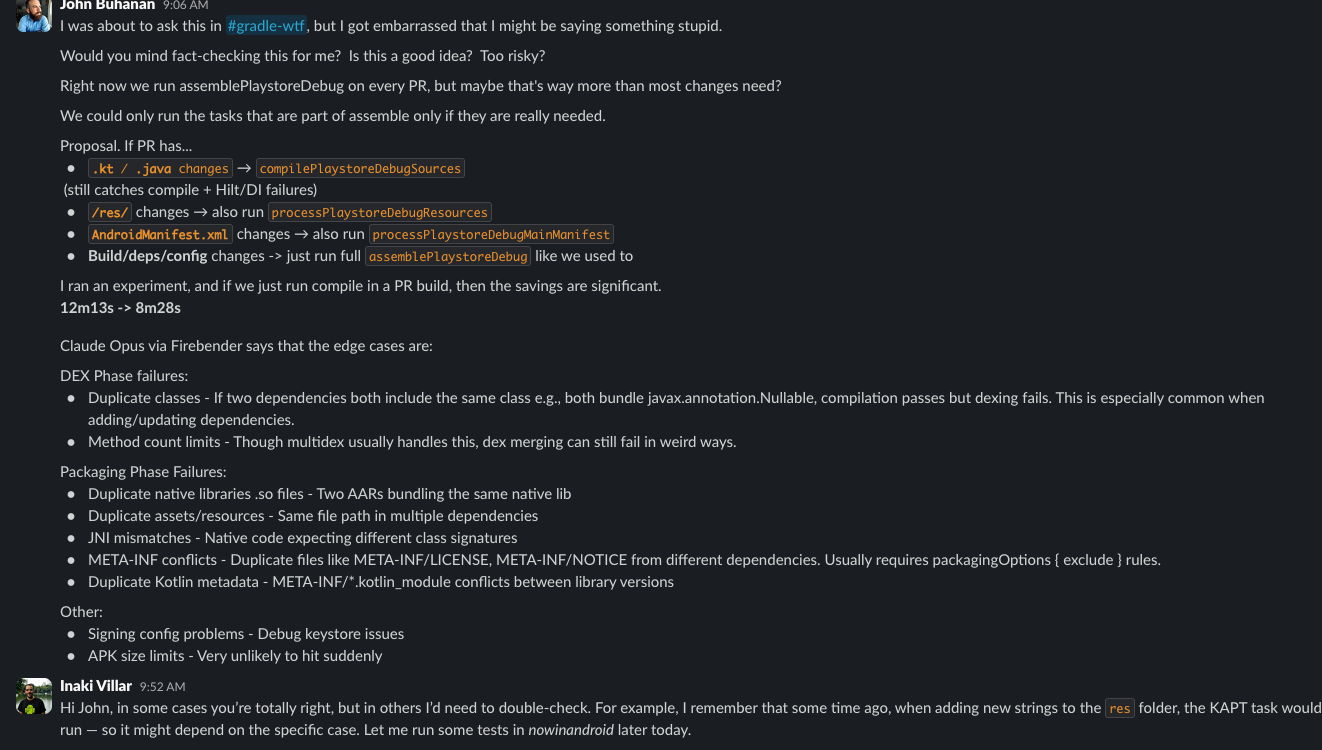Viewport: 1322px width, 750px height.
Task: Open the #gradle-wtf channel link
Action: tap(265, 26)
